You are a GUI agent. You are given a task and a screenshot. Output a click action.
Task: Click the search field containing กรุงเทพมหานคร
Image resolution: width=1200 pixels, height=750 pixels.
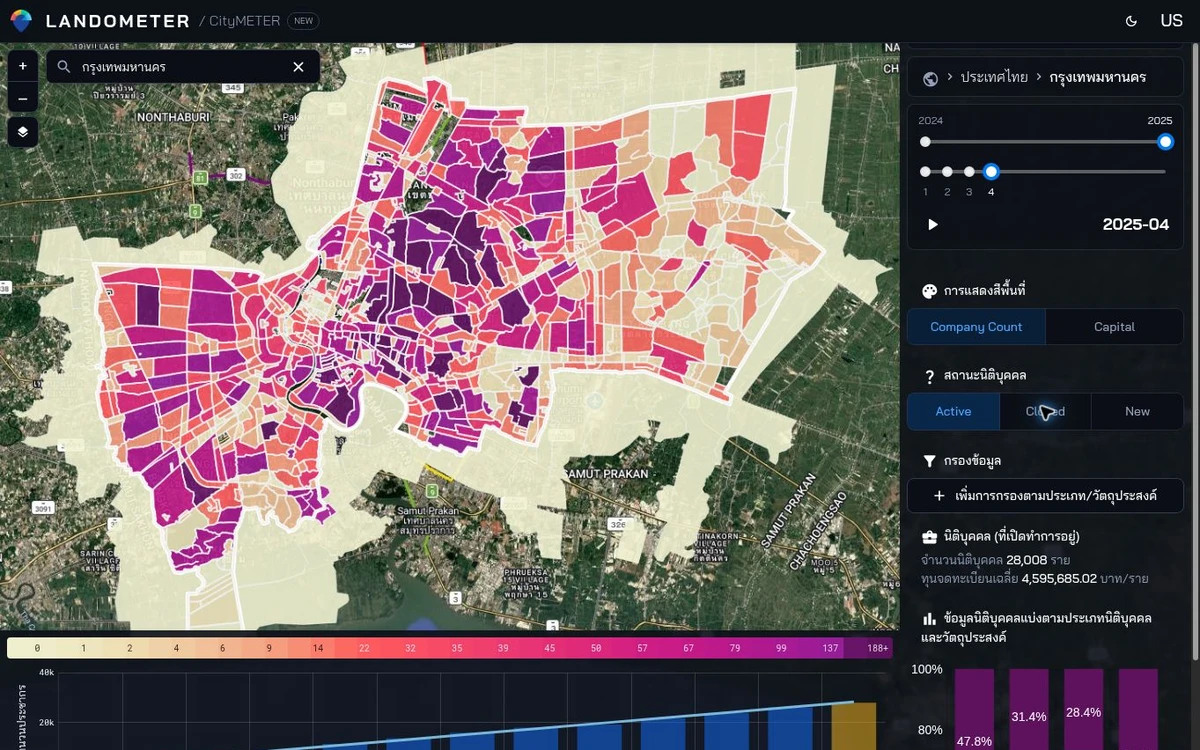(x=181, y=67)
